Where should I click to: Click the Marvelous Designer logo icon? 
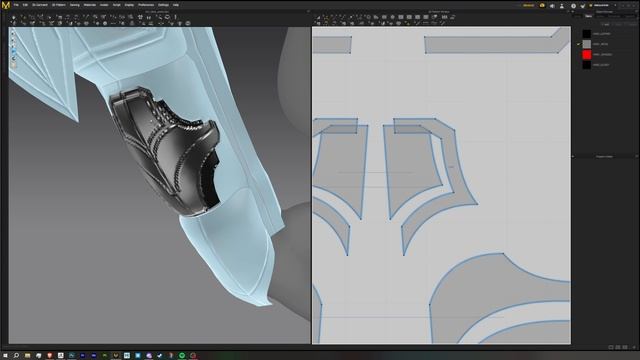(x=5, y=5)
